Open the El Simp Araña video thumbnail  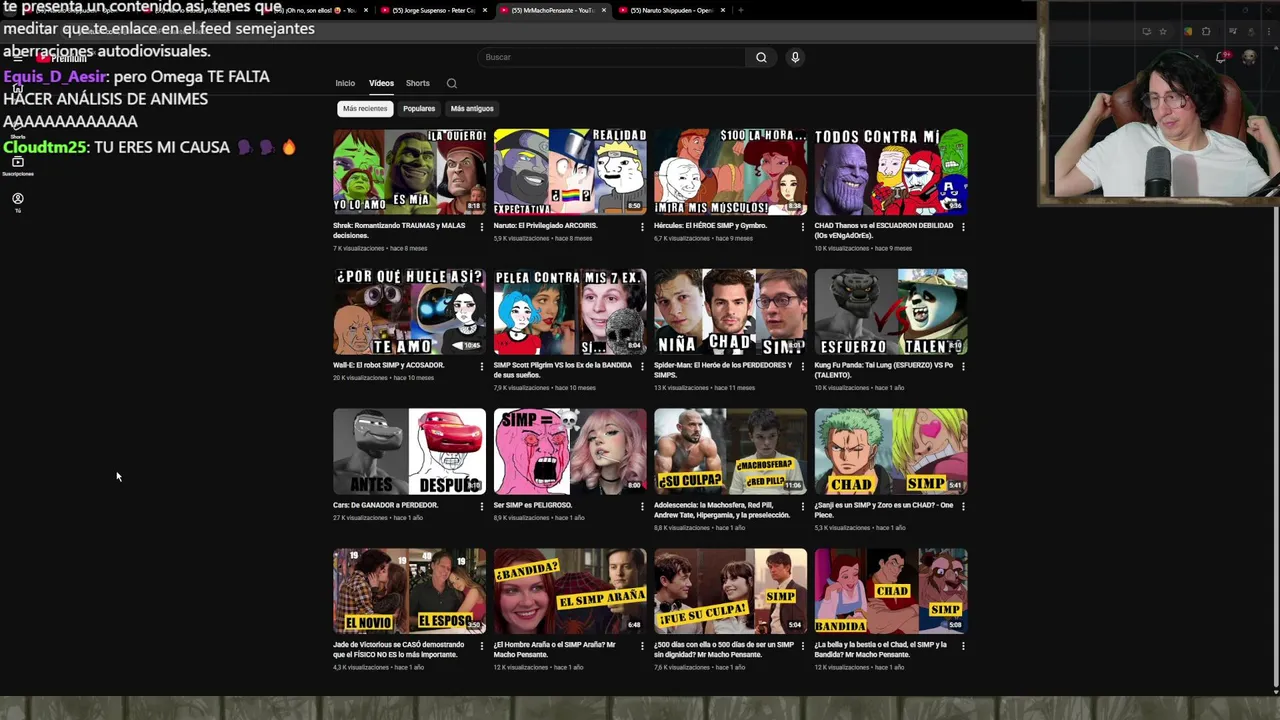(x=570, y=591)
